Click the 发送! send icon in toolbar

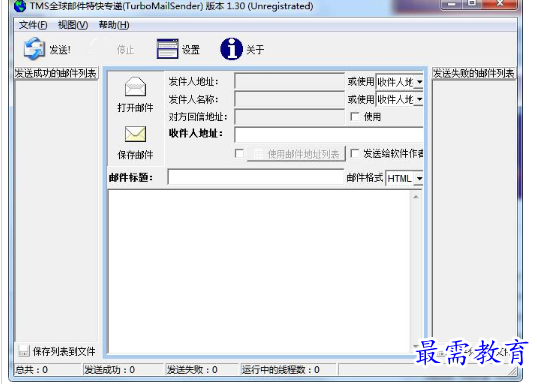(x=34, y=49)
